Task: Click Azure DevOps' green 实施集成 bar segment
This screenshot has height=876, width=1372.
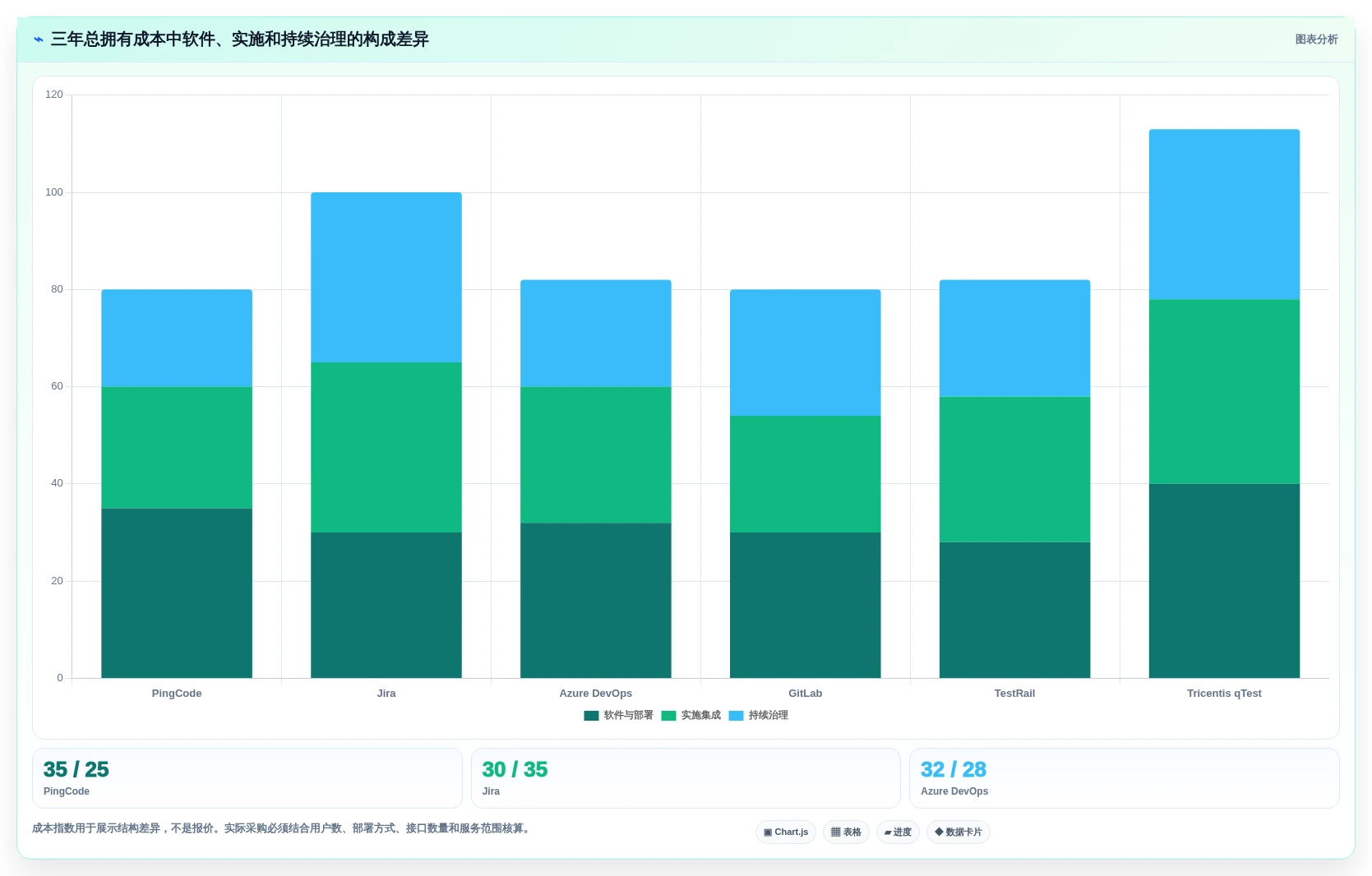Action: [x=596, y=455]
